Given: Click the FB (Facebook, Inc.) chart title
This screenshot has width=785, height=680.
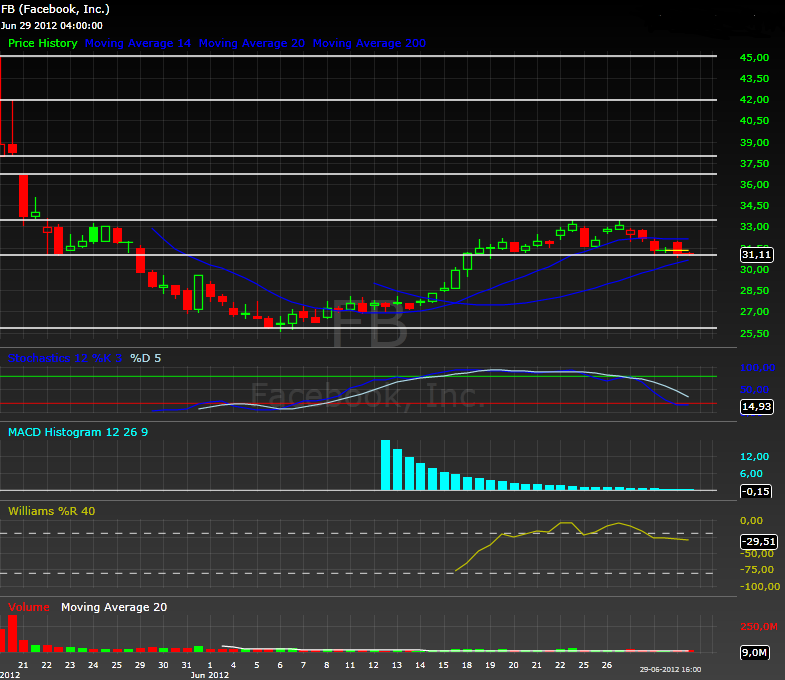Looking at the screenshot, I should pyautogui.click(x=56, y=9).
